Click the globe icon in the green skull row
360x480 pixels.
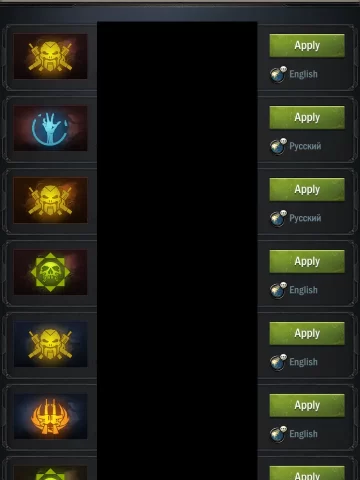(x=278, y=290)
